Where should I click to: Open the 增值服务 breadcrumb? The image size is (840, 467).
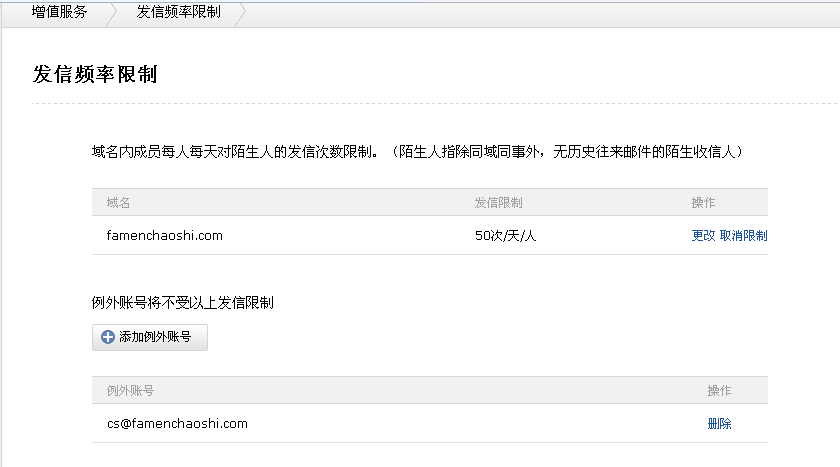coord(59,12)
